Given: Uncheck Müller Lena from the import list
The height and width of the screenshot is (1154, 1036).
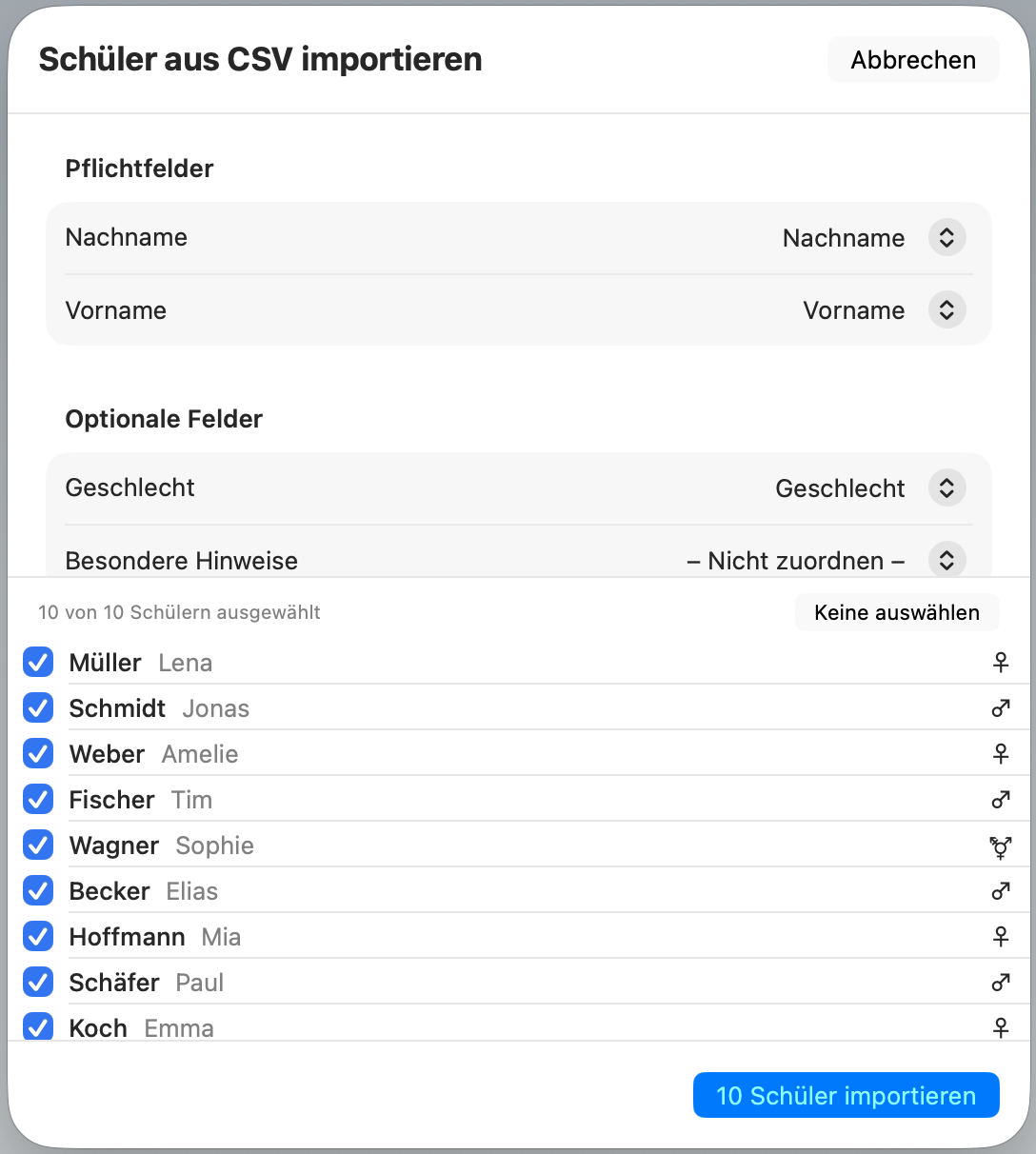Looking at the screenshot, I should (x=37, y=662).
